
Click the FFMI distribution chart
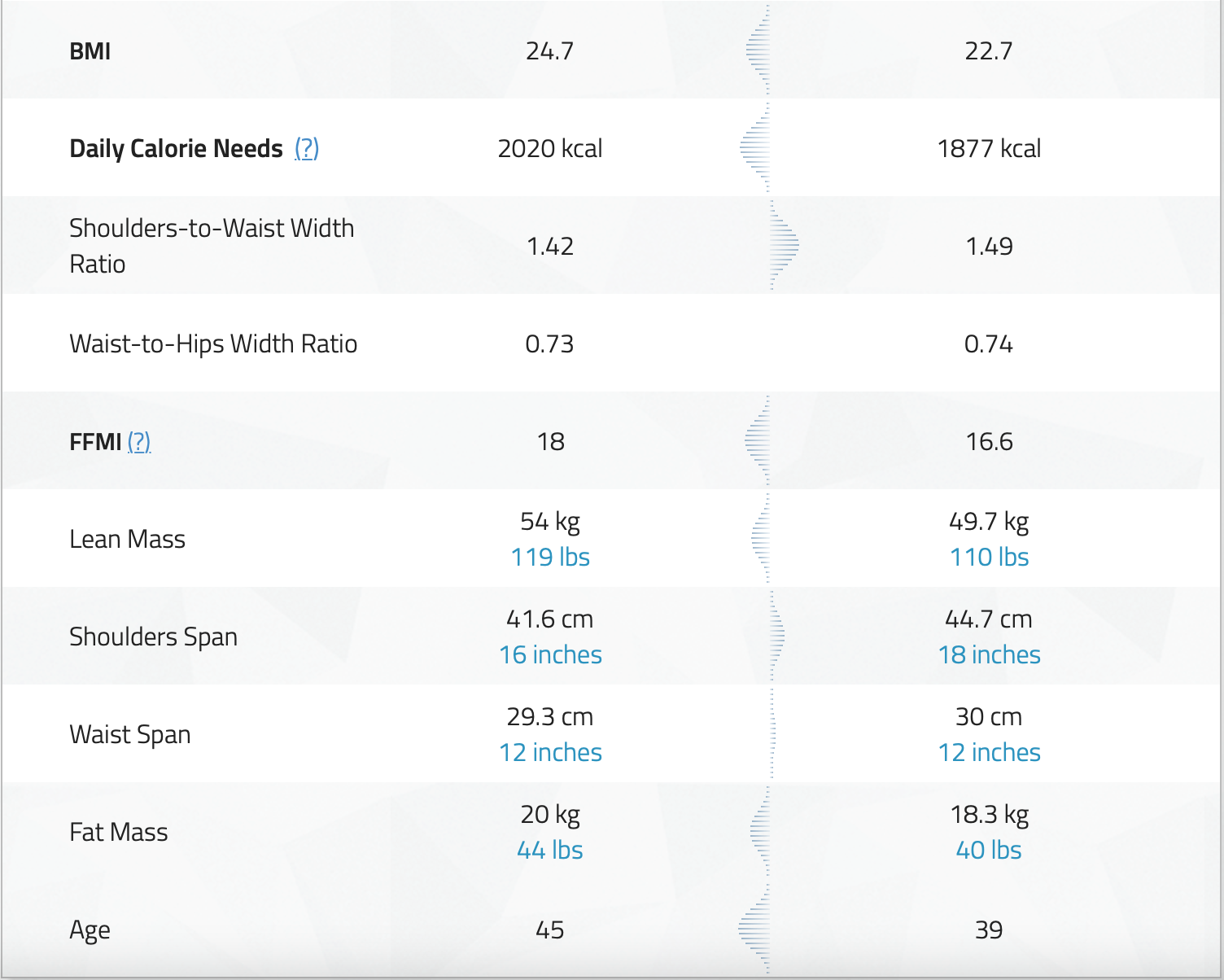click(x=759, y=441)
